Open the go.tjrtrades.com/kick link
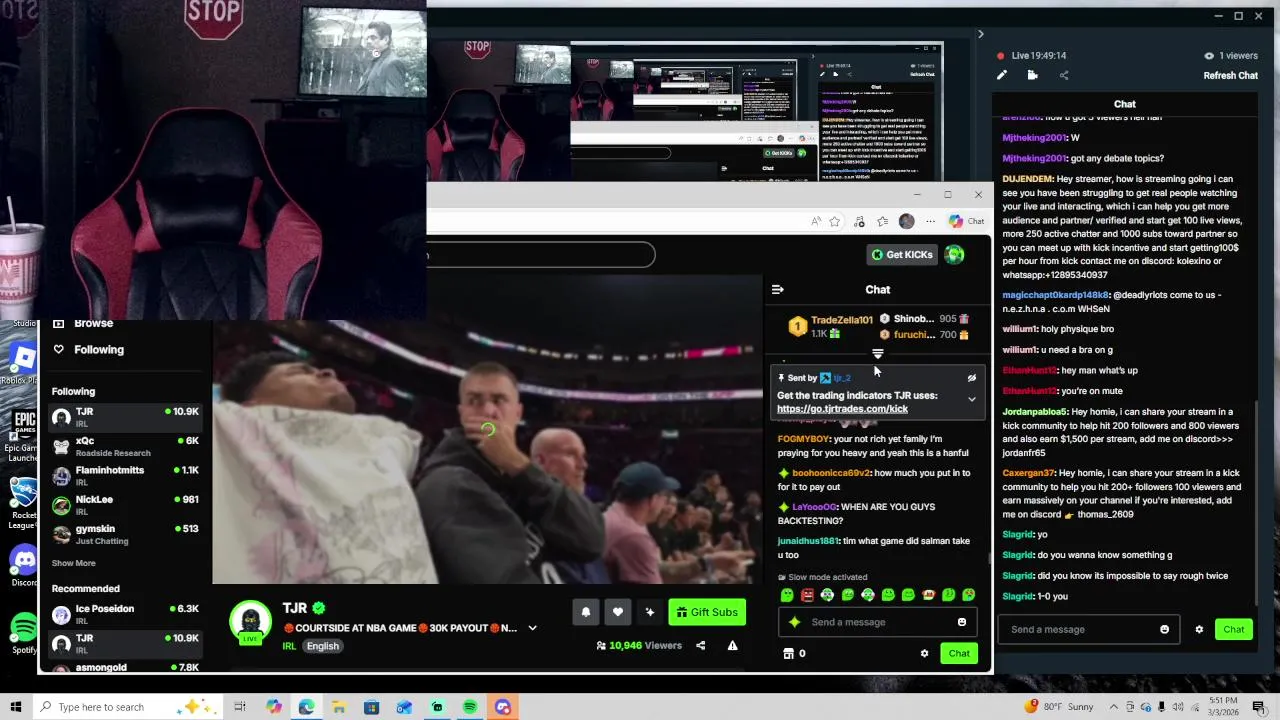Screen dimensions: 1280x720 (x=842, y=409)
